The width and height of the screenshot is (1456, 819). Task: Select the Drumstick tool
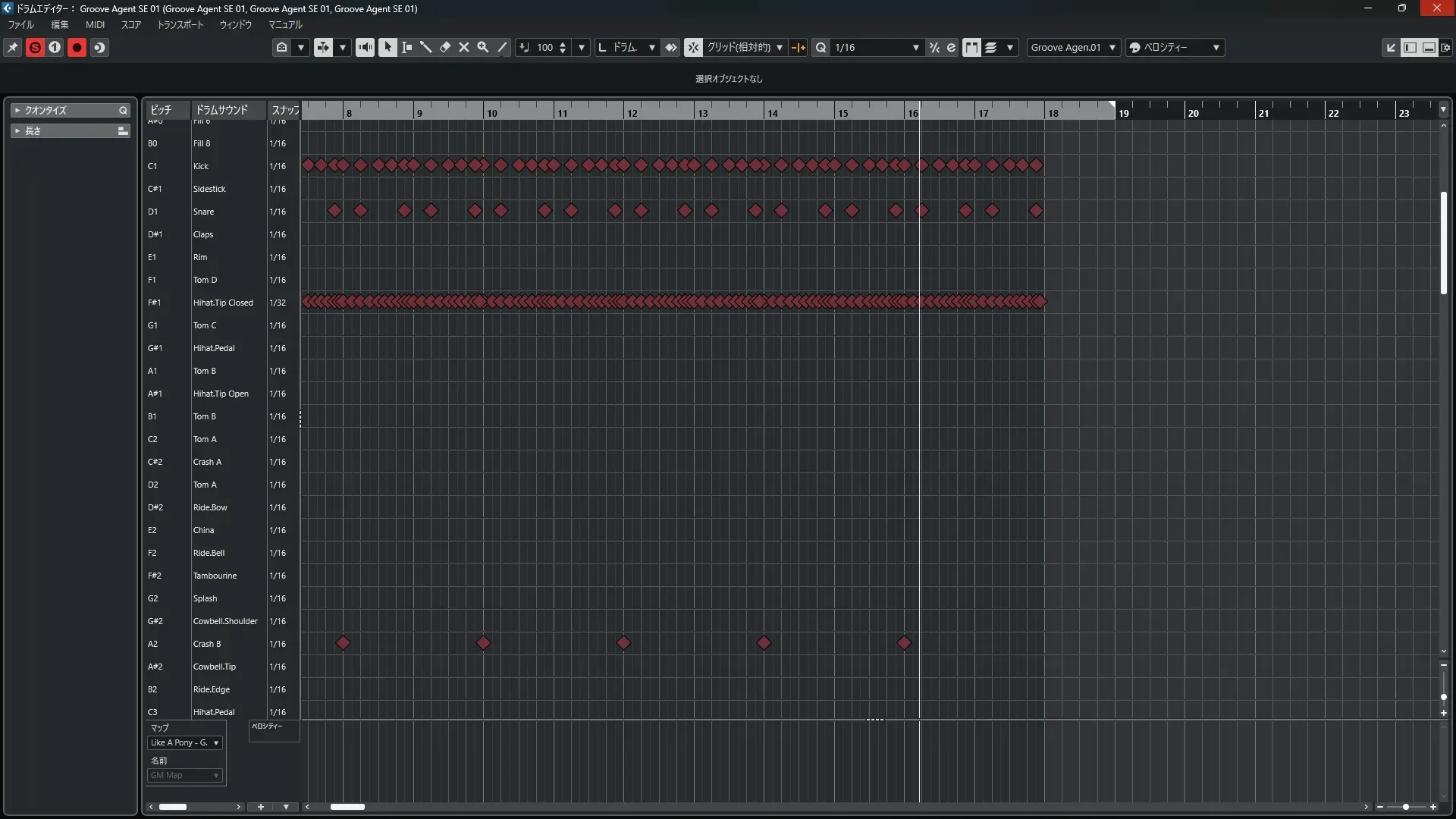click(x=425, y=47)
